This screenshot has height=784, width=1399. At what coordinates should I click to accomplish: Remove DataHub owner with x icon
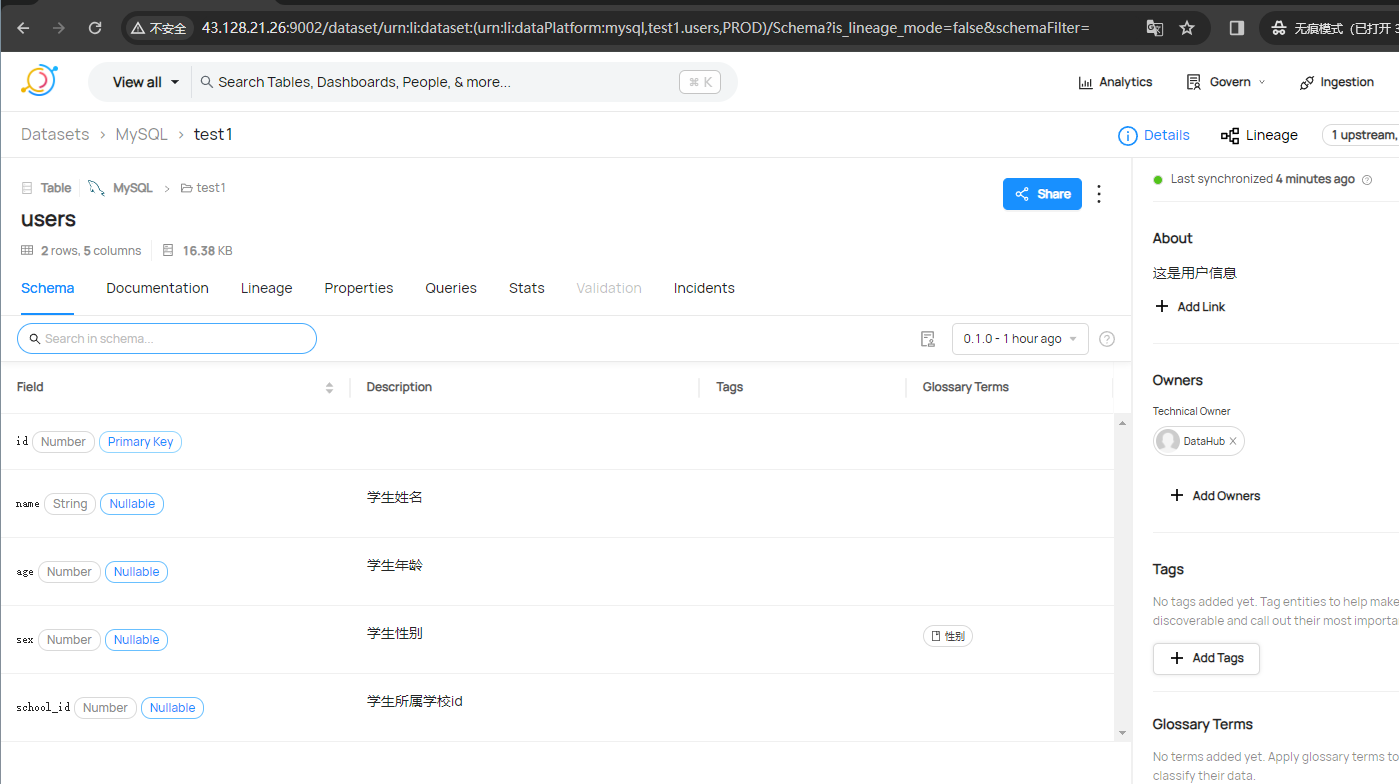point(1233,441)
